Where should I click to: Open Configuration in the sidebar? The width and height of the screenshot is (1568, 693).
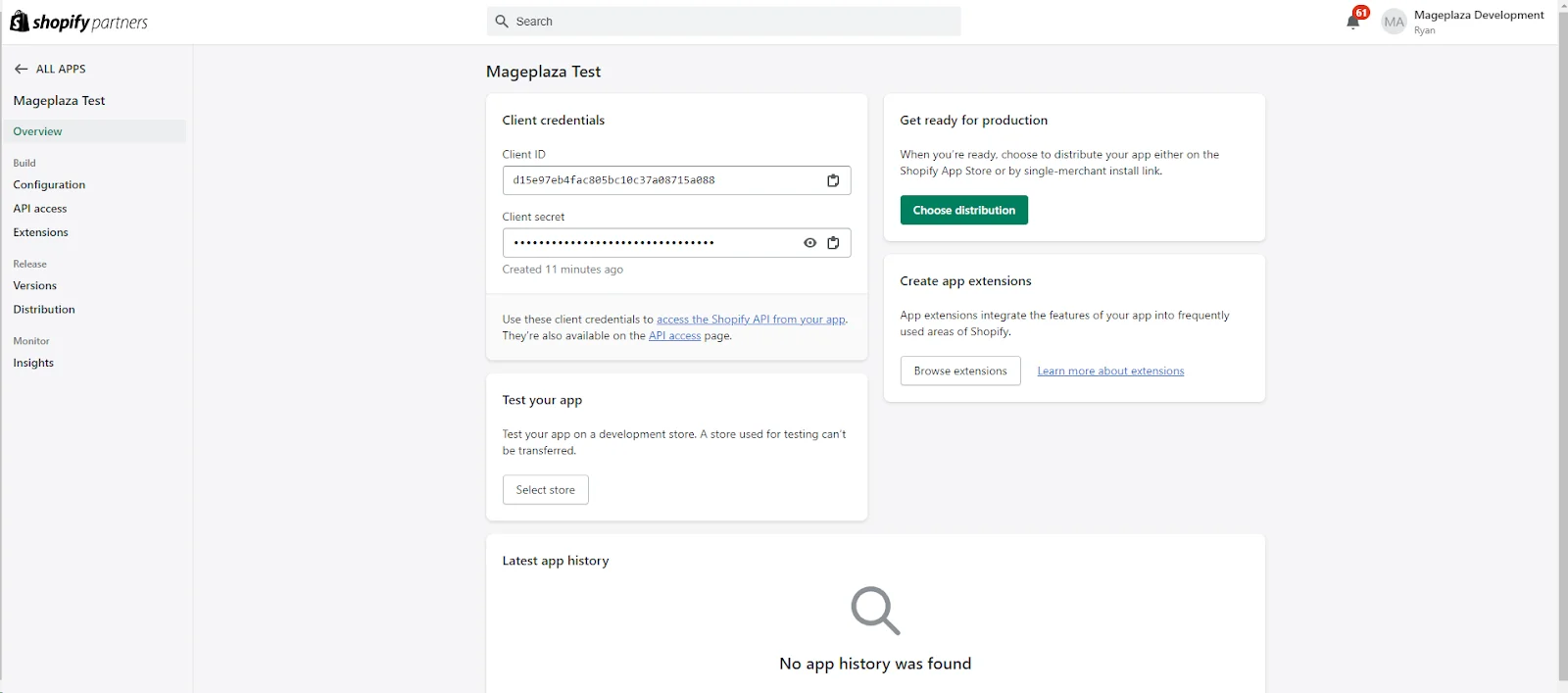tap(49, 185)
